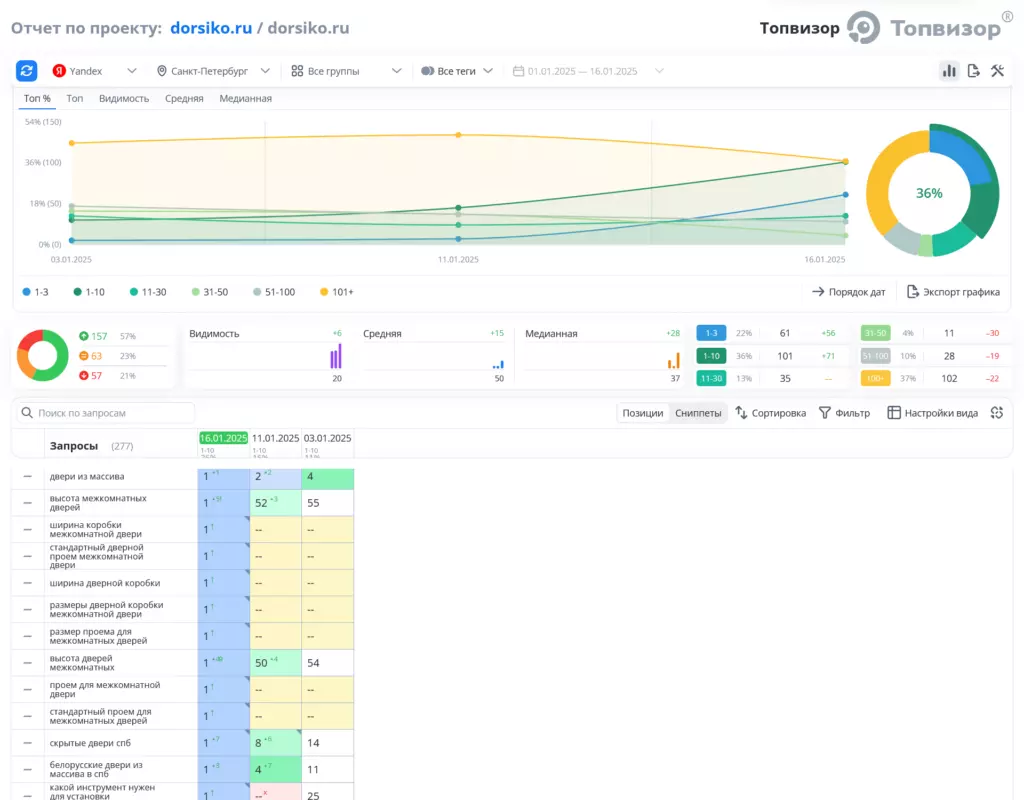
Task: Click the dash icon beside высота дверей межкомнатных
Action: click(27, 663)
